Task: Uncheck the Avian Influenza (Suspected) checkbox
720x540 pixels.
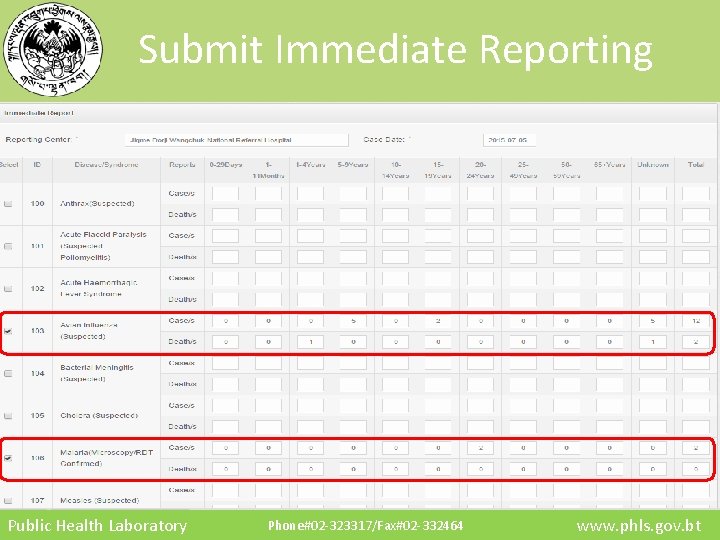Action: point(8,331)
